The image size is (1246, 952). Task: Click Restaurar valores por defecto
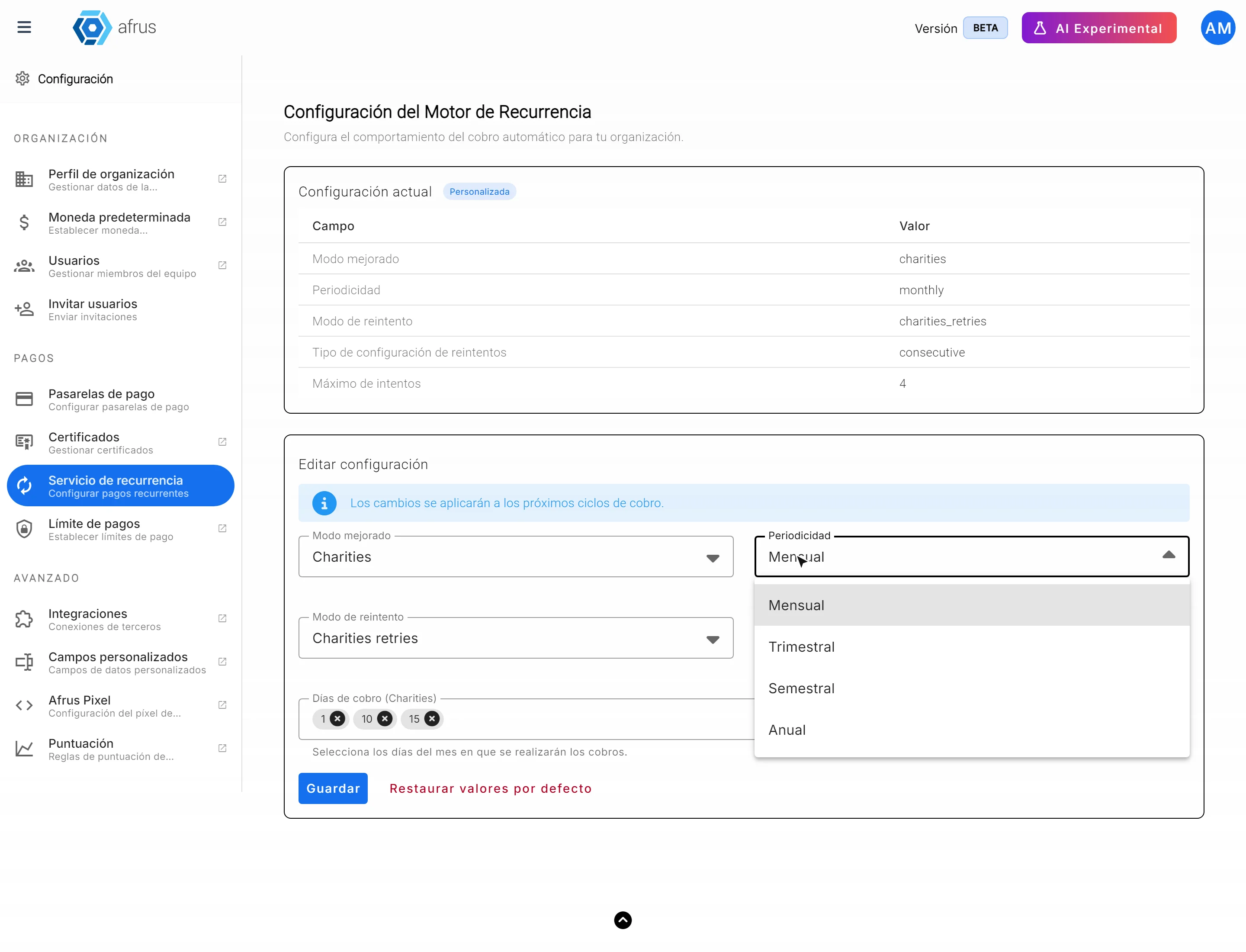(x=490, y=788)
